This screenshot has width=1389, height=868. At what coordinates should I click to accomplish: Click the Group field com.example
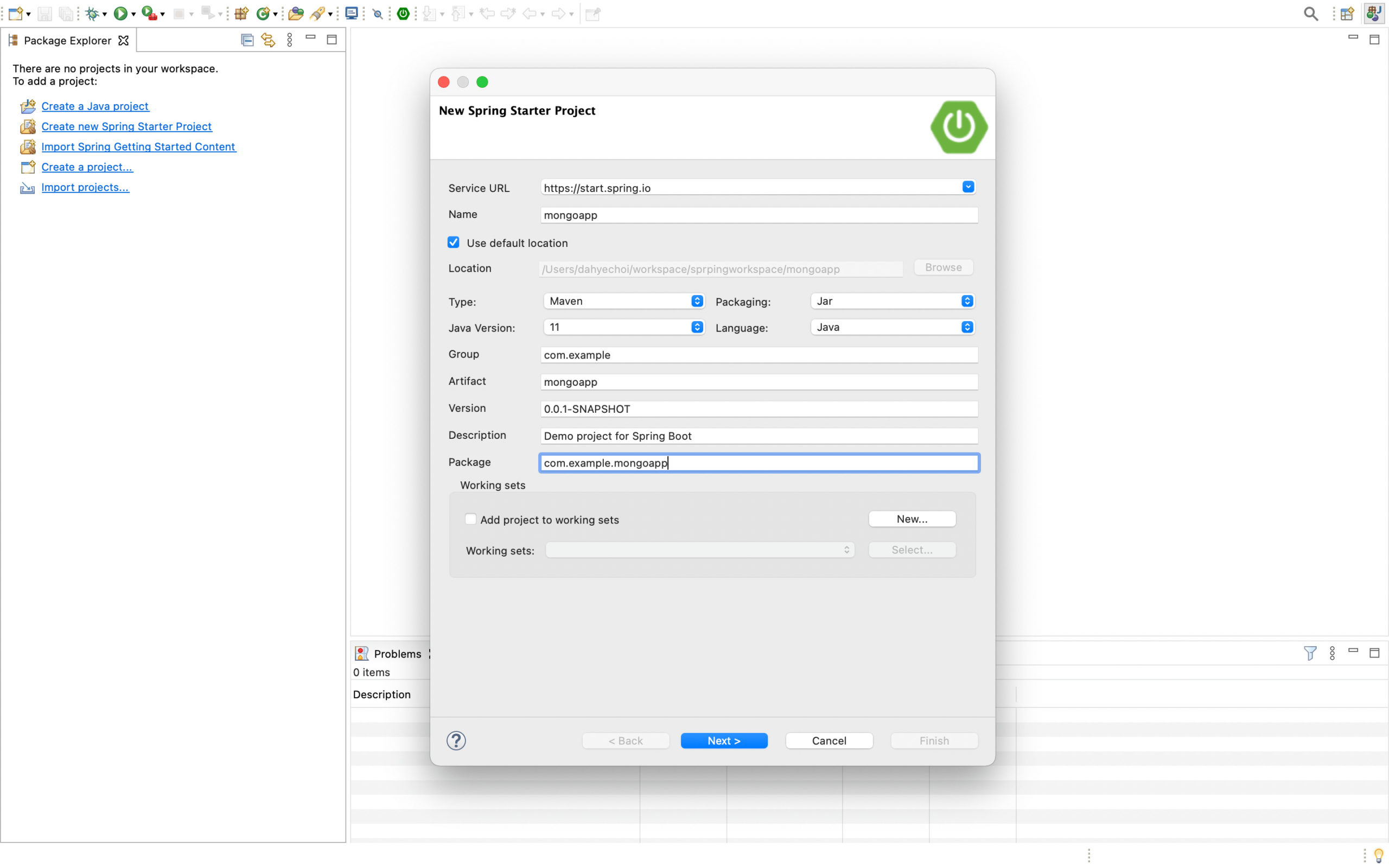pyautogui.click(x=759, y=355)
